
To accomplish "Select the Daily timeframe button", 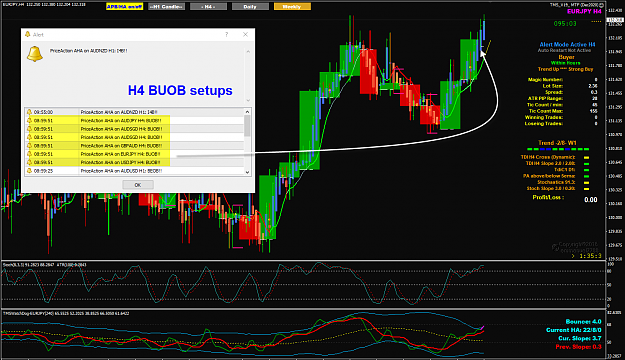I will click(x=250, y=6).
